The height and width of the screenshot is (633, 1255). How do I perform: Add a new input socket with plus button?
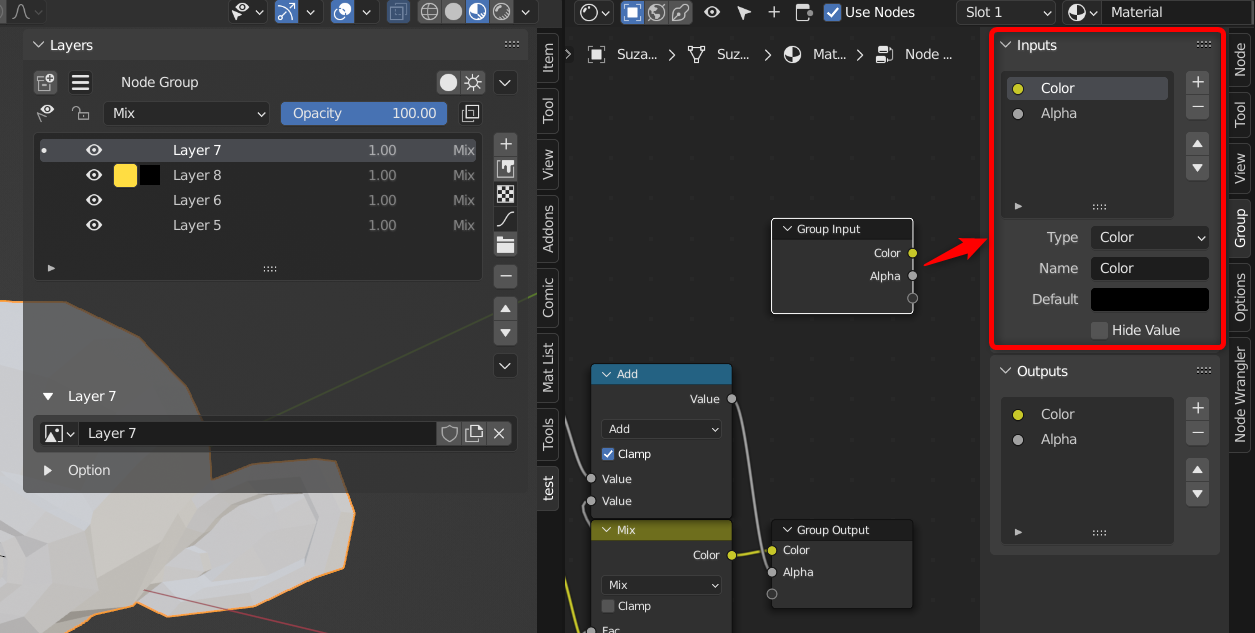tap(1198, 82)
